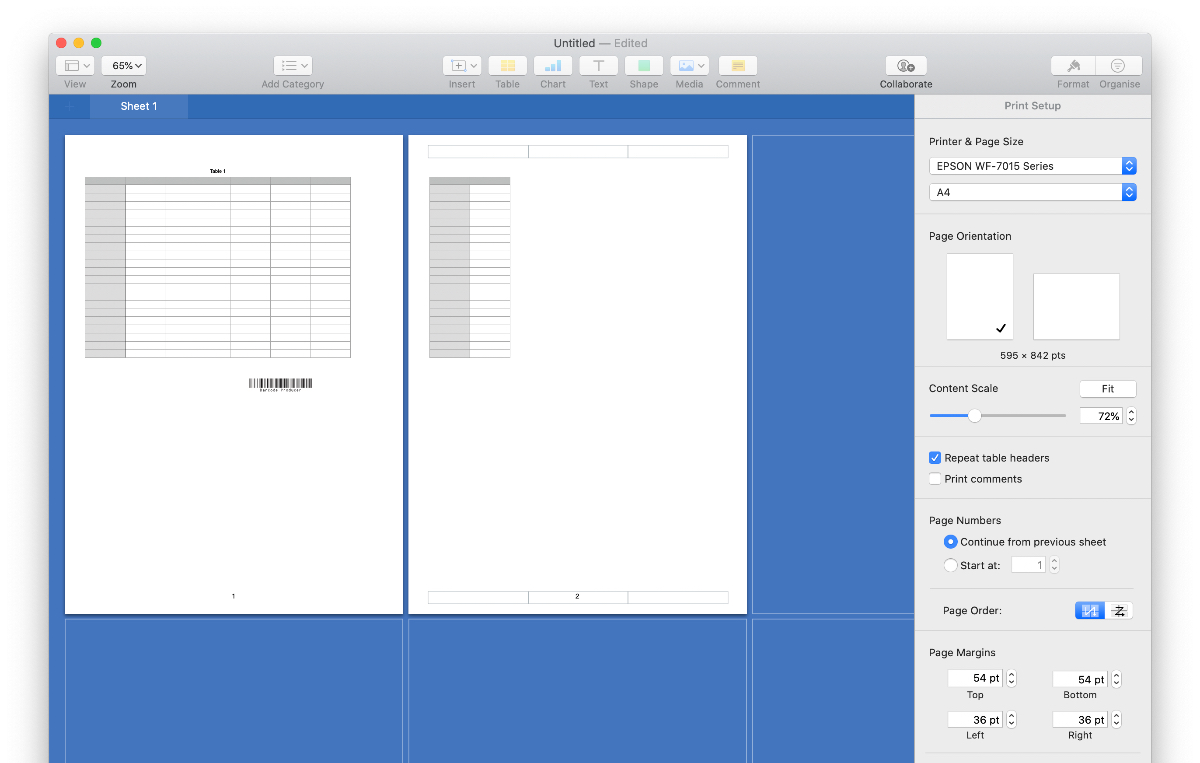Click the Fit content scale button
This screenshot has height=763, width=1200.
pos(1108,389)
